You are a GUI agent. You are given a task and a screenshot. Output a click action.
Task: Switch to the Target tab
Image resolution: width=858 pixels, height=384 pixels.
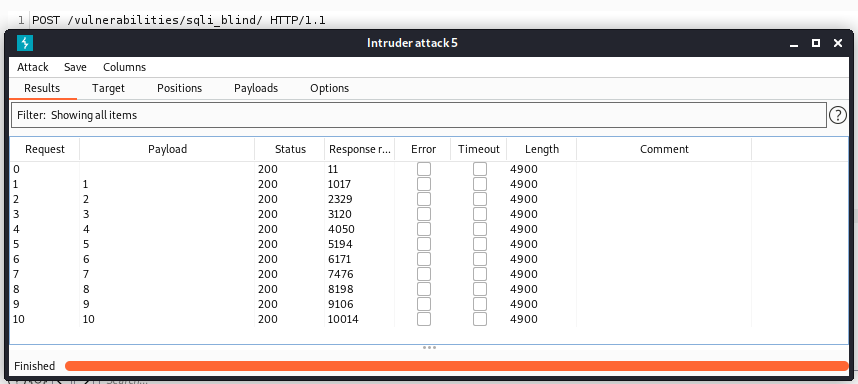[x=108, y=88]
